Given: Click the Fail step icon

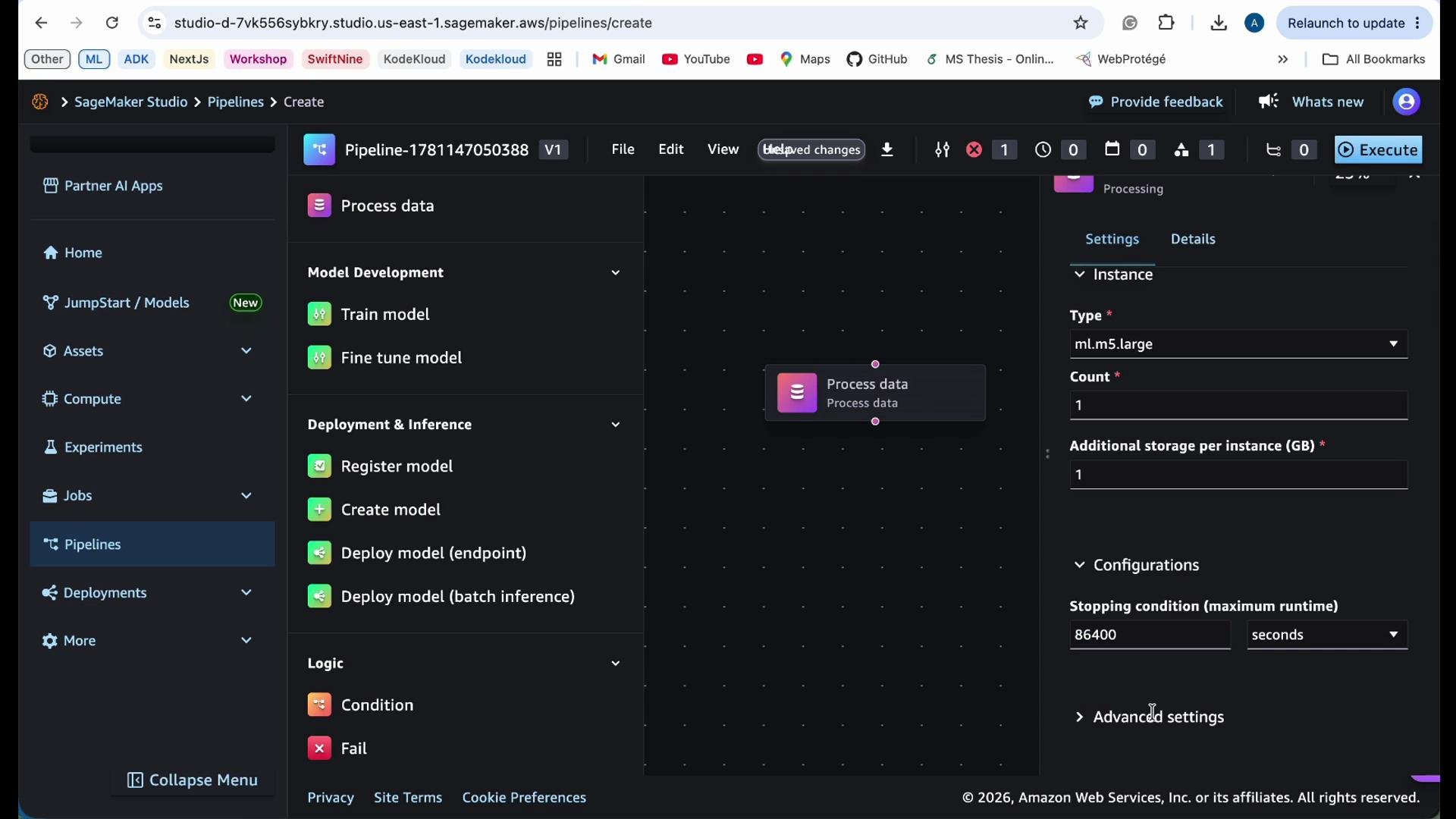Looking at the screenshot, I should pos(319,748).
